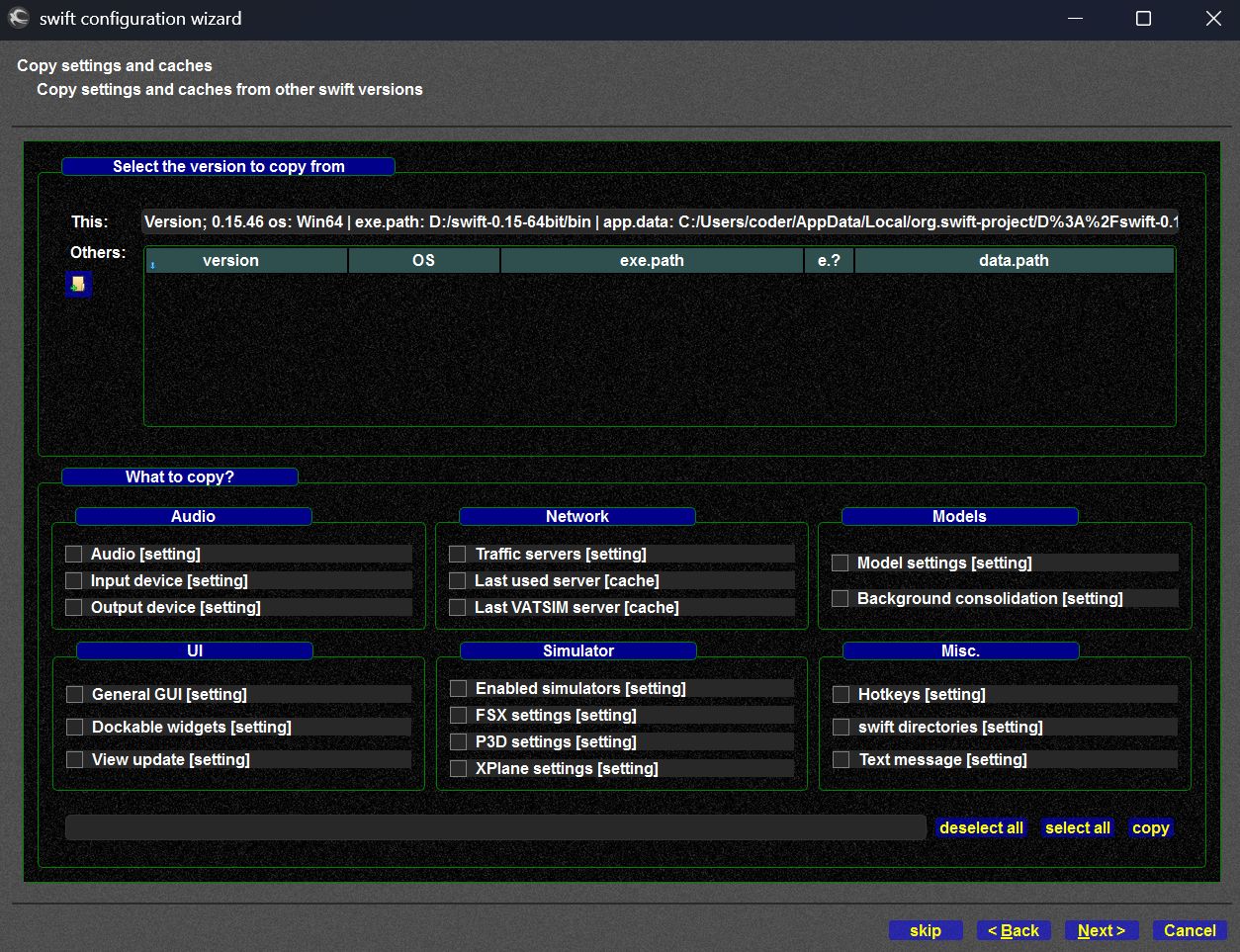Toggle Traffic servers [setting]
The width and height of the screenshot is (1240, 952).
tap(458, 554)
